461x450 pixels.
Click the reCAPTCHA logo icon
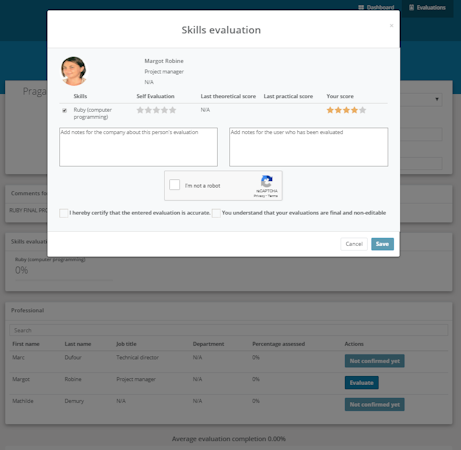(x=267, y=181)
